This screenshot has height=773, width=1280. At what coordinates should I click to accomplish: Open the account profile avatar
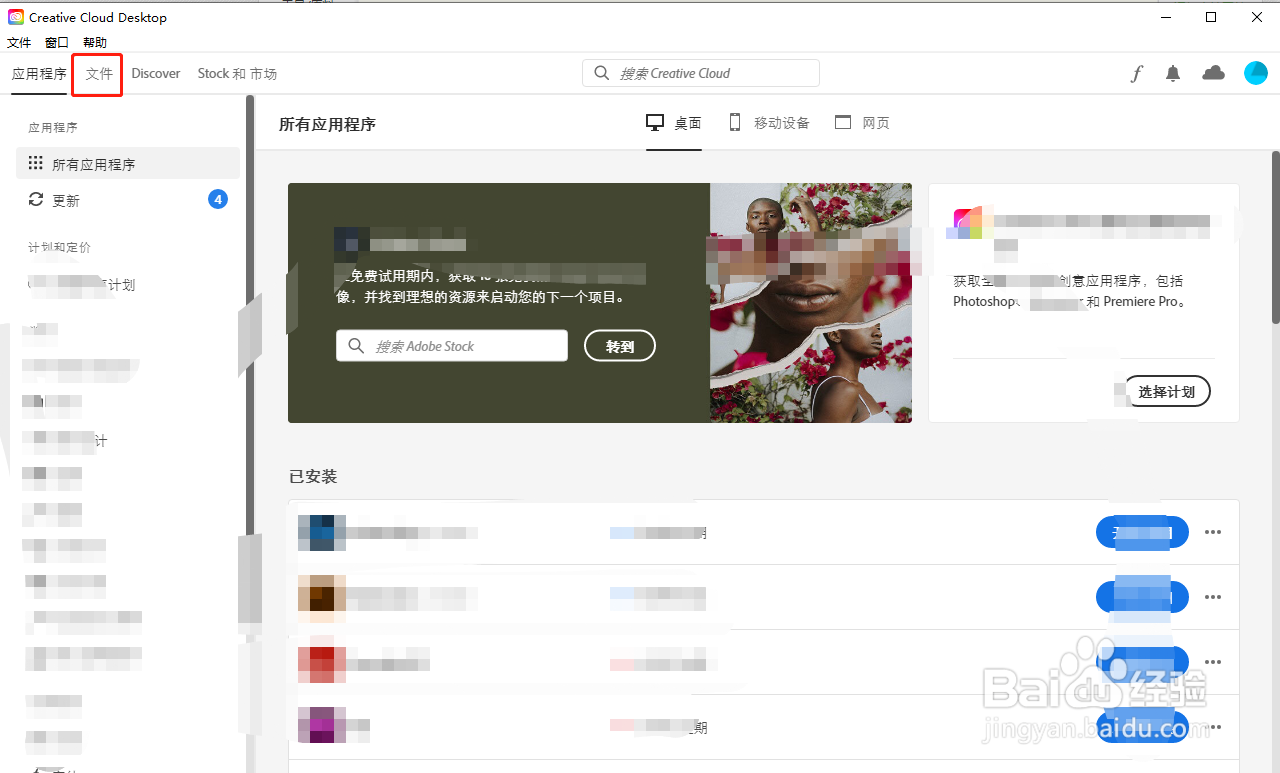tap(1256, 73)
